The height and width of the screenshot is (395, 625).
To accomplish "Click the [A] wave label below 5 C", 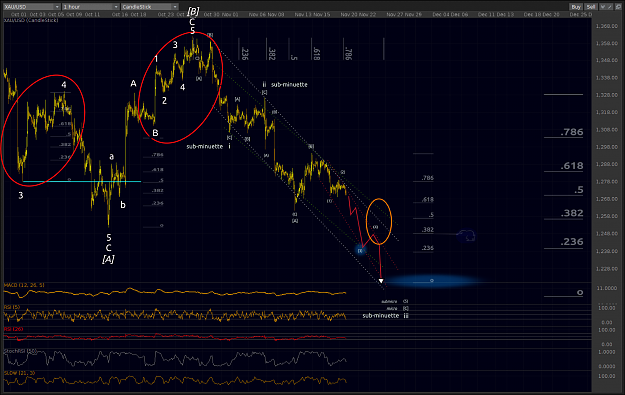I will coord(108,259).
